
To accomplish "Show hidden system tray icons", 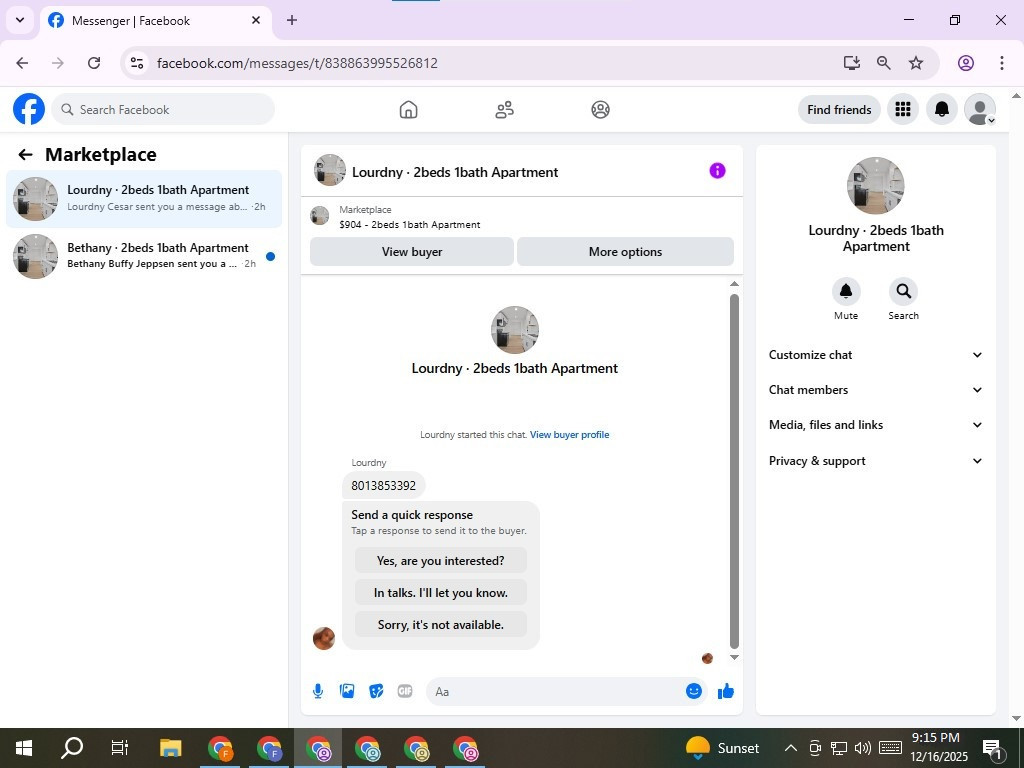I will (790, 748).
